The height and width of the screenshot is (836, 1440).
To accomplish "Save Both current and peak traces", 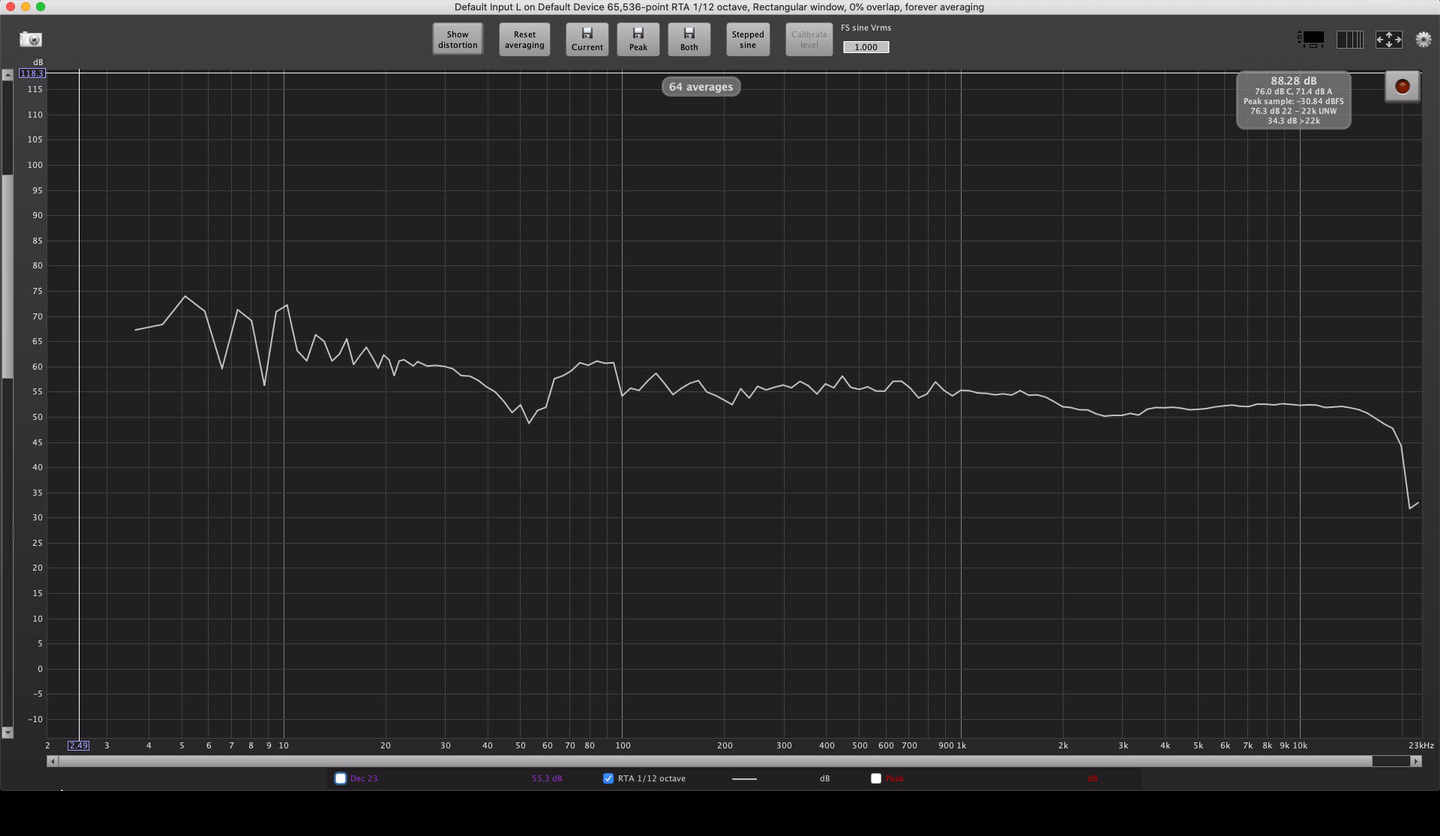I will 689,40.
